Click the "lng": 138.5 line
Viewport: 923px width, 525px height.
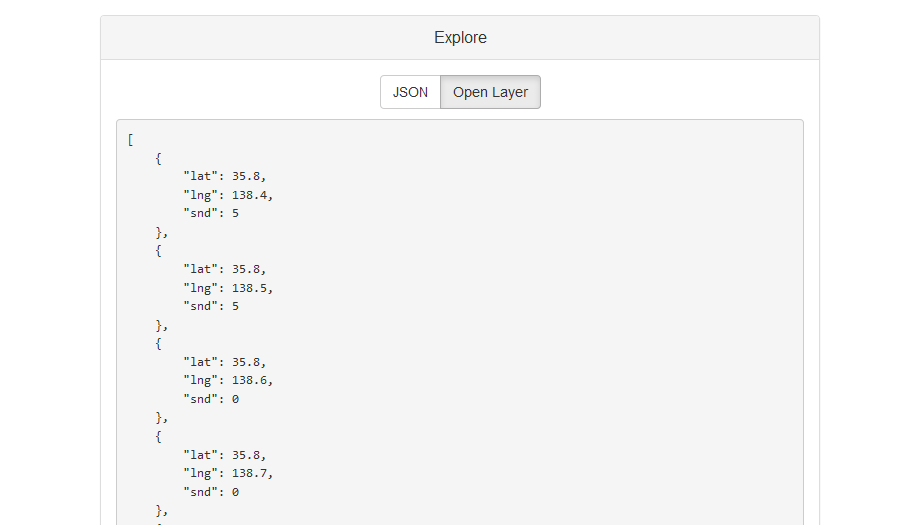point(228,288)
